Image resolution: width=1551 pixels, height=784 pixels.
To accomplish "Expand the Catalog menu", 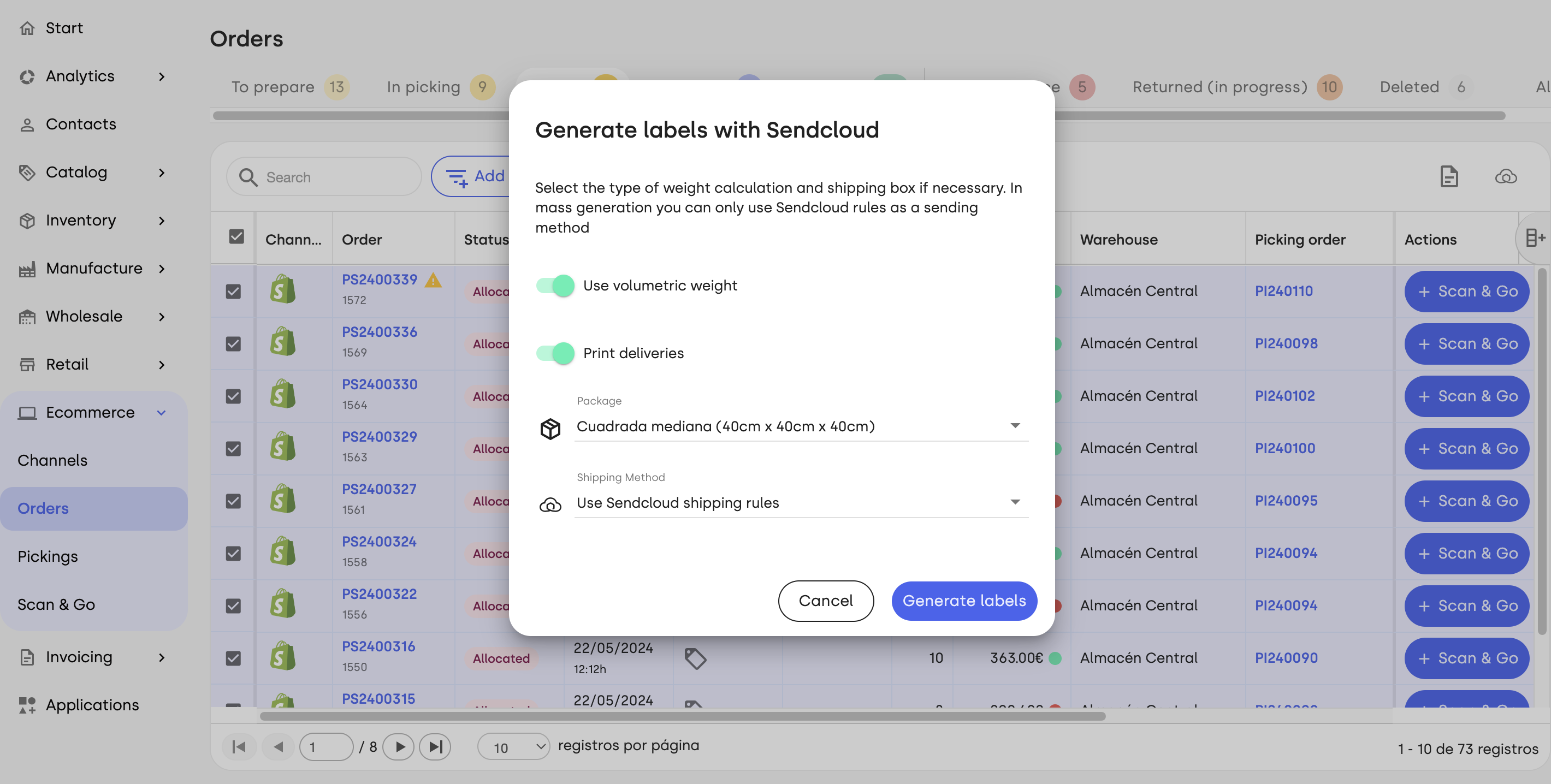I will (x=161, y=173).
